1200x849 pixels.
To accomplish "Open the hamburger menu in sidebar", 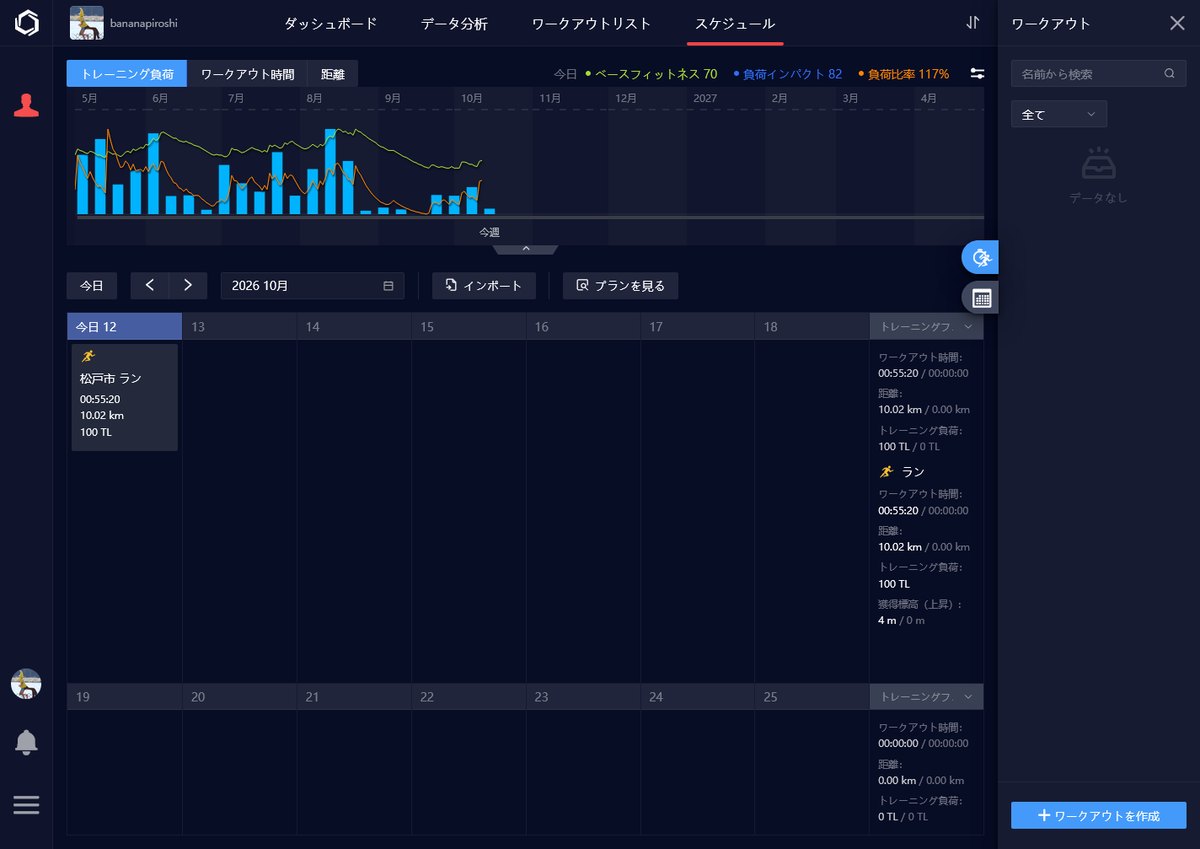I will tap(26, 805).
